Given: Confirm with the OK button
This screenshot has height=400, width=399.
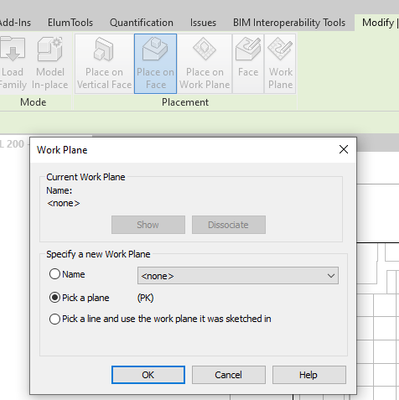Looking at the screenshot, I should [x=148, y=375].
